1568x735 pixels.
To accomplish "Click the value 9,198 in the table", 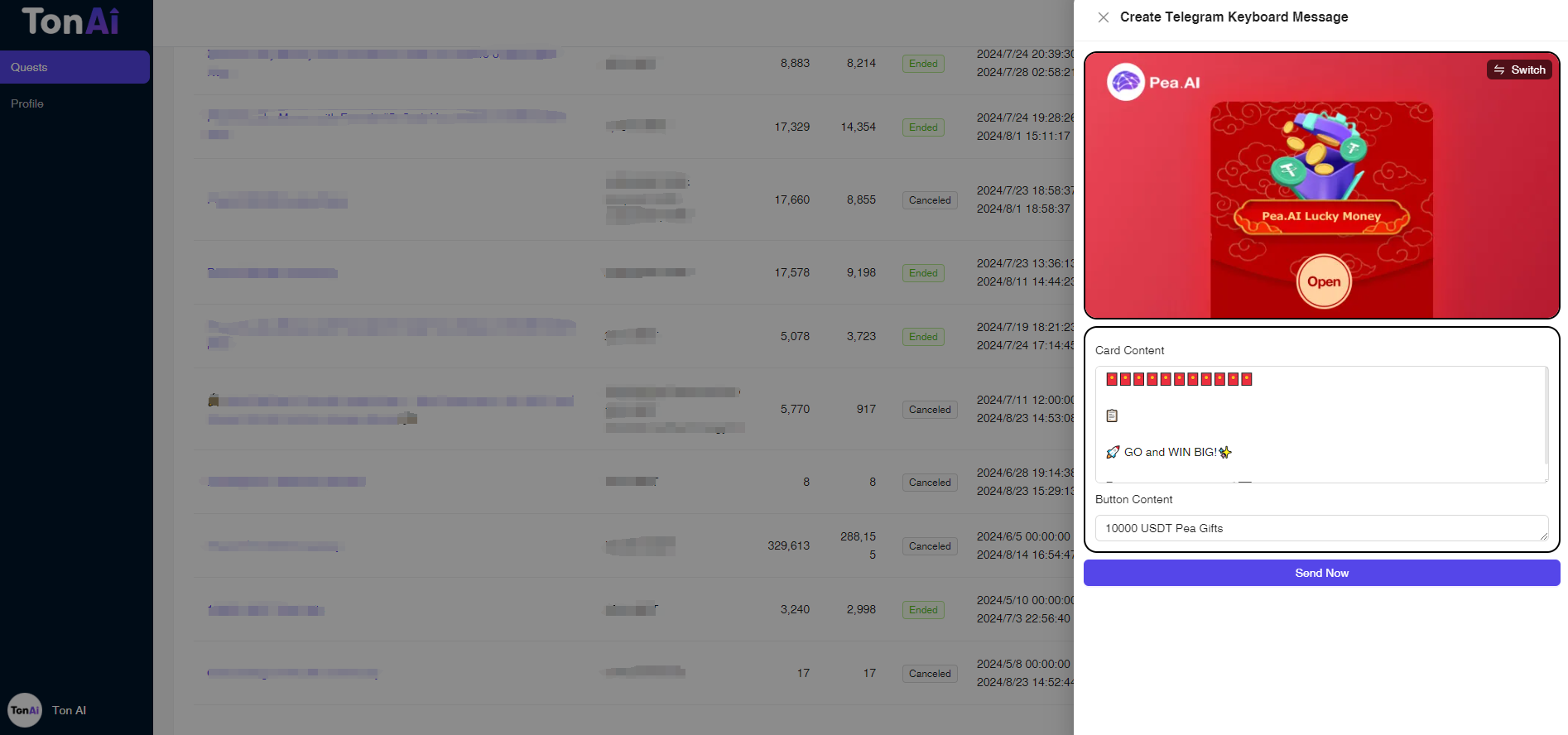I will point(861,272).
